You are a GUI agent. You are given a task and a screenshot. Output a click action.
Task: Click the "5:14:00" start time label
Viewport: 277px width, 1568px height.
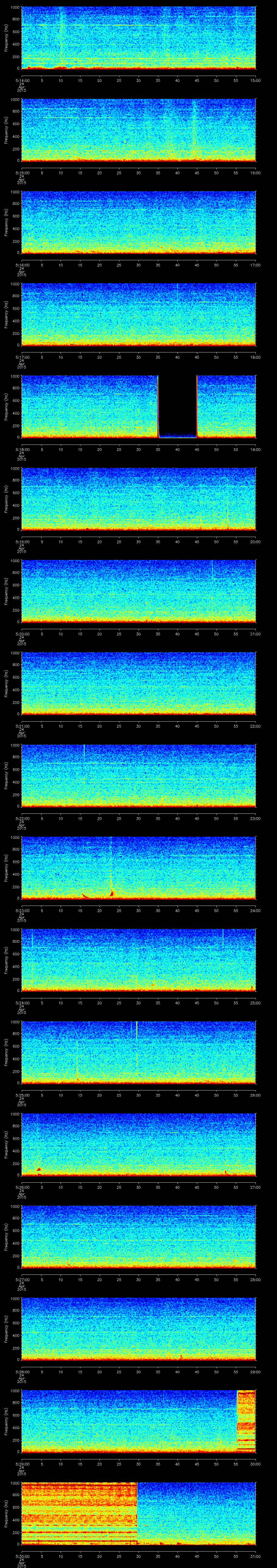click(22, 80)
